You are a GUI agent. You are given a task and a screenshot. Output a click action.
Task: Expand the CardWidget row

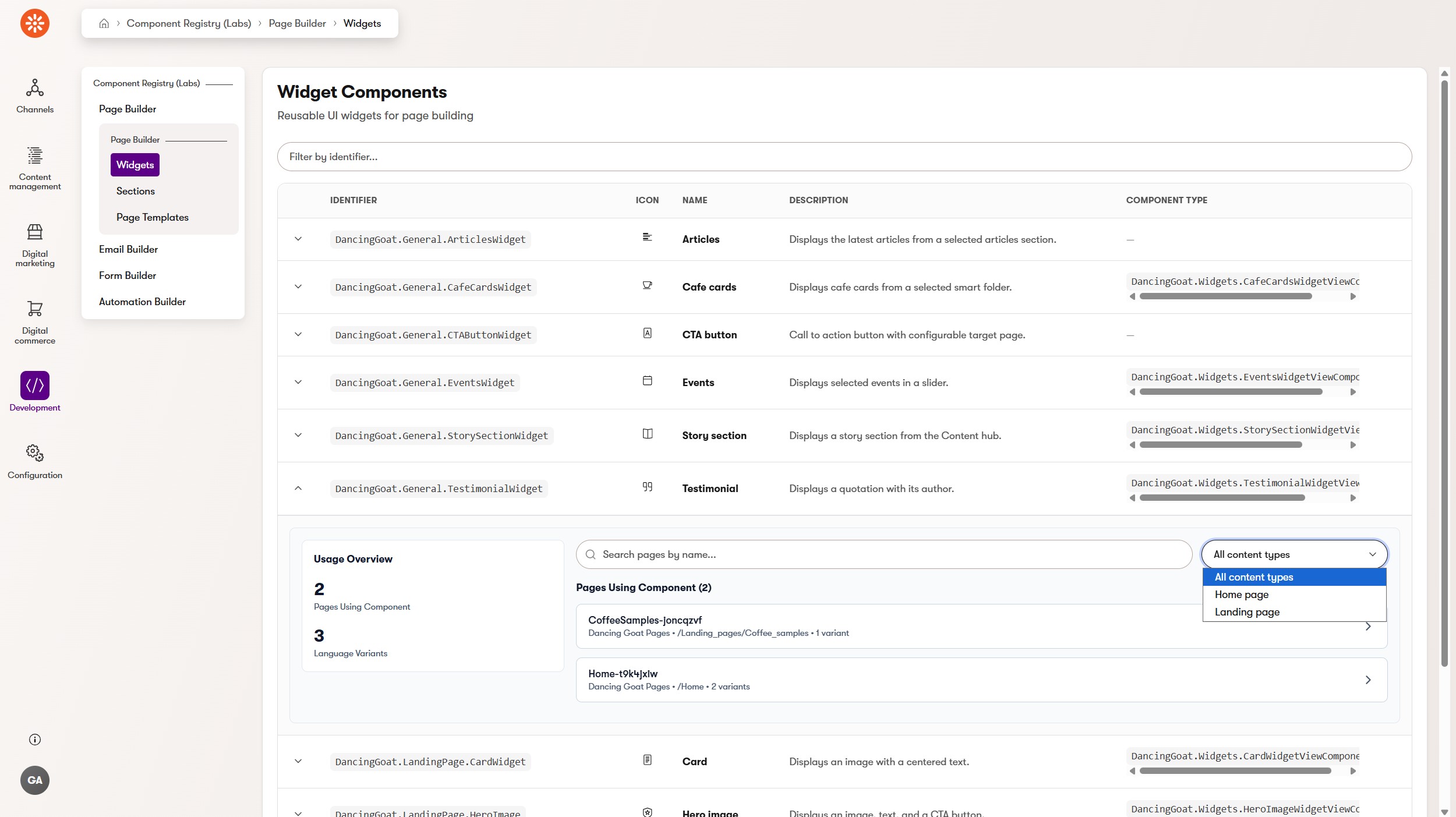click(298, 761)
